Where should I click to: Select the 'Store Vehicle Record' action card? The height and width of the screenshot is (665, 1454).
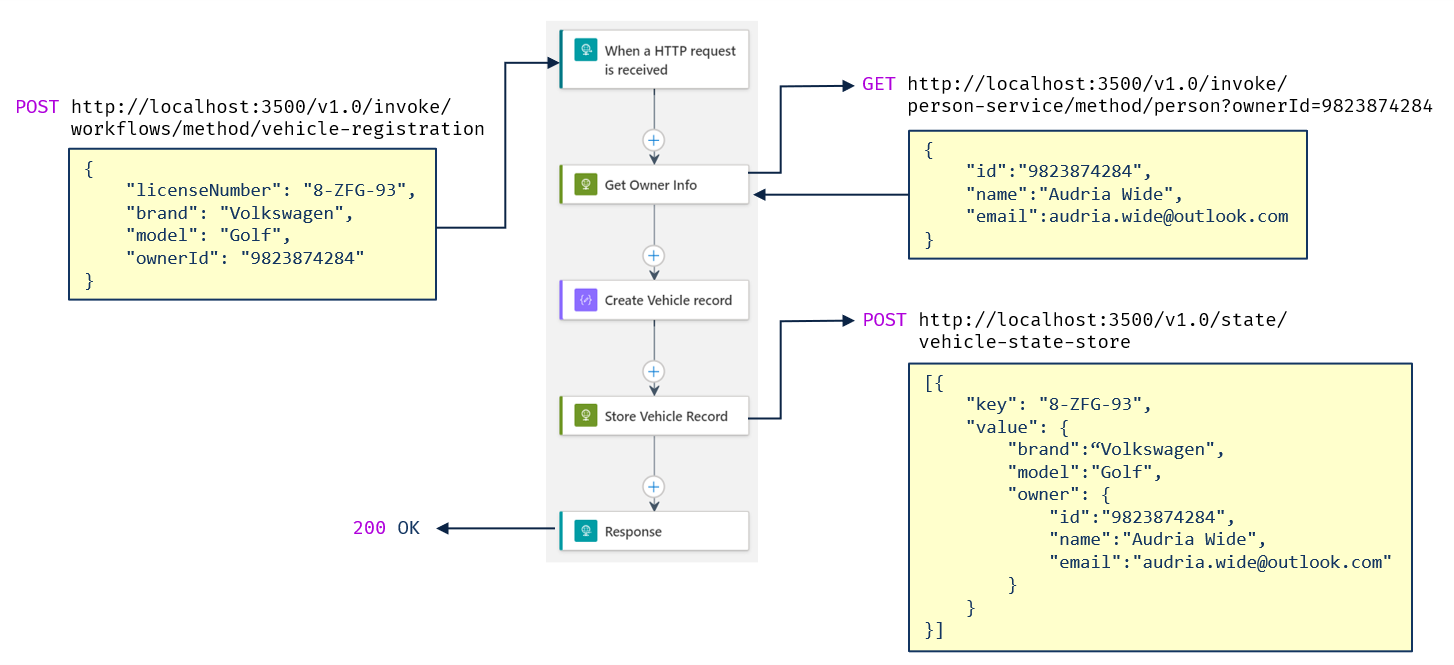click(654, 416)
